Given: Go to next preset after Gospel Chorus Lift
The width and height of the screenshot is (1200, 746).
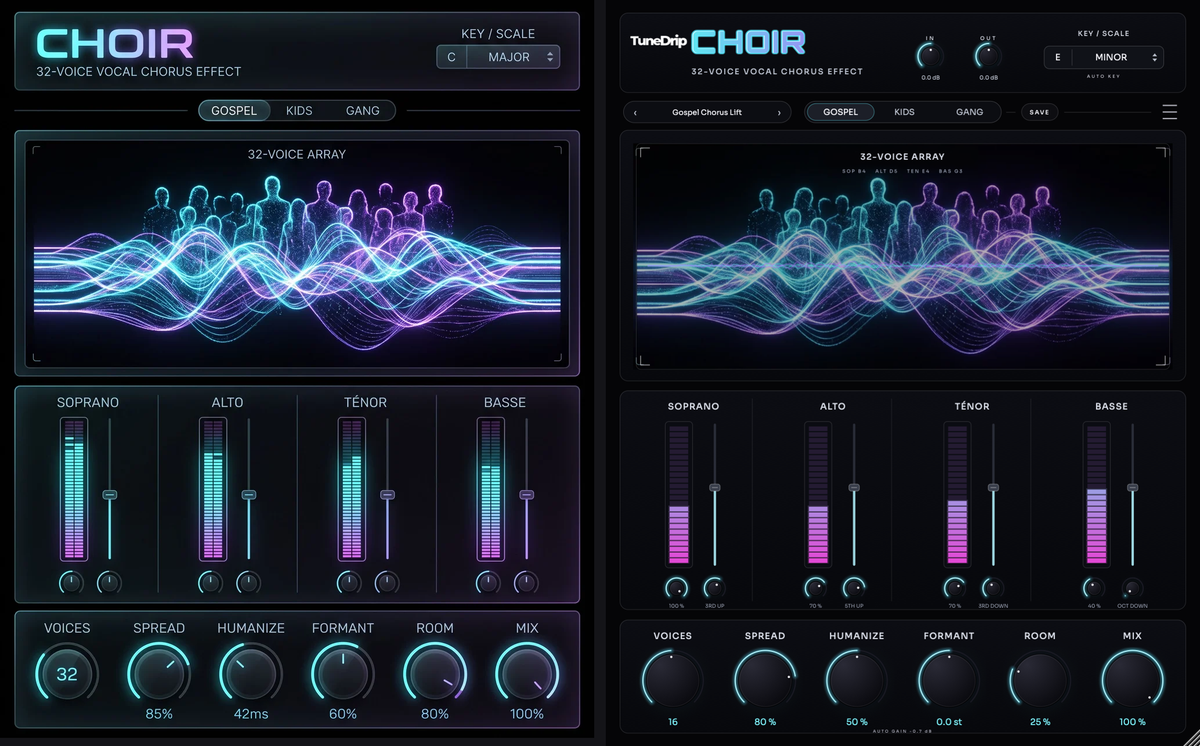Looking at the screenshot, I should pos(779,113).
